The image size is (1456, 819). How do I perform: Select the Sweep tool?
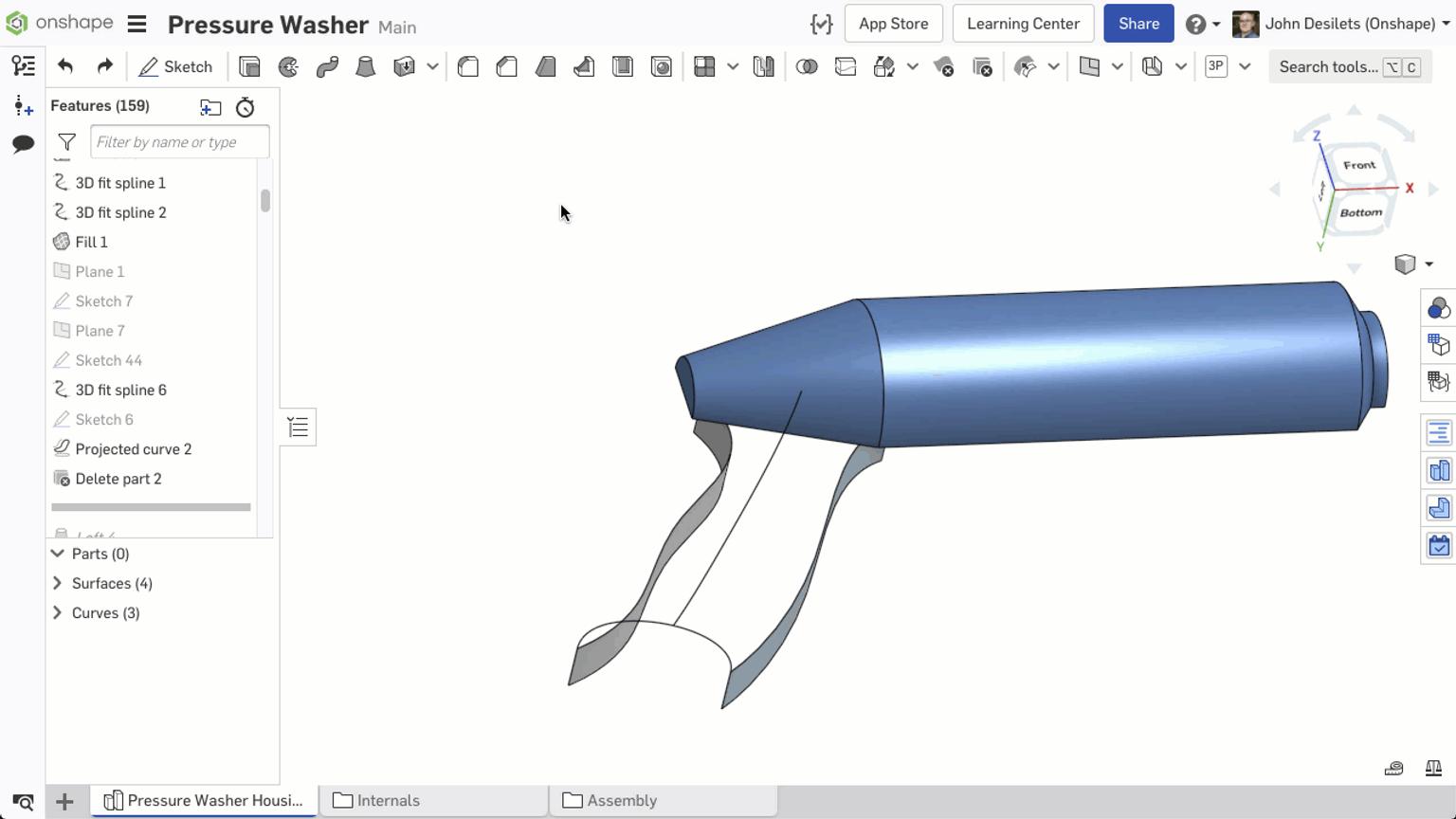(x=327, y=66)
